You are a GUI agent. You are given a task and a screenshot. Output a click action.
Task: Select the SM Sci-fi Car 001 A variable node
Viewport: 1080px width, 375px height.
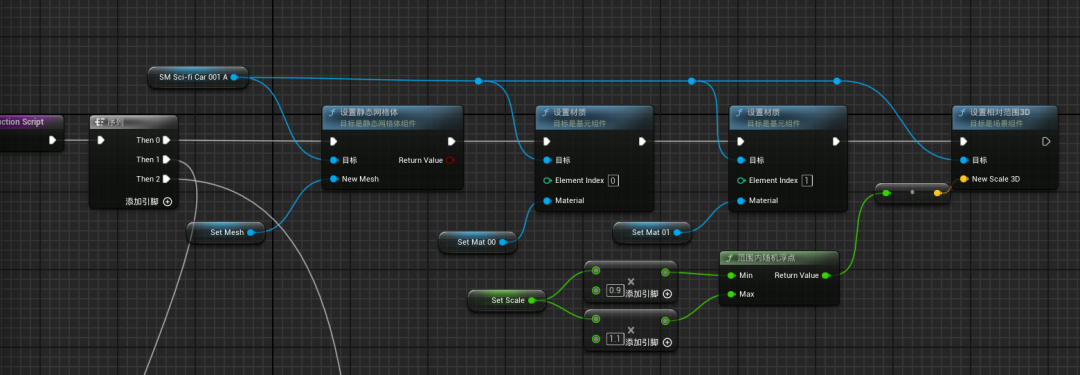(x=198, y=77)
